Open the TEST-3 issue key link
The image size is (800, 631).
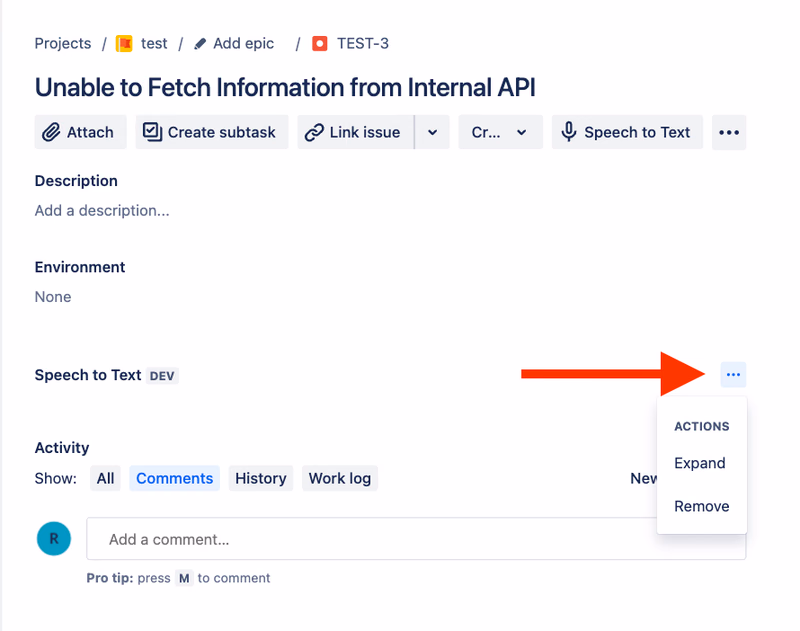pyautogui.click(x=363, y=43)
